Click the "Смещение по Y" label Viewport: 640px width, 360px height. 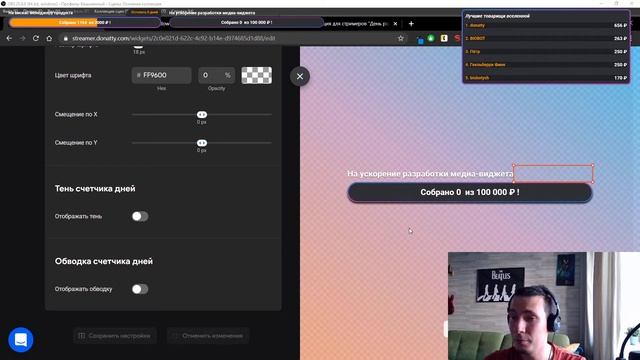[76, 143]
